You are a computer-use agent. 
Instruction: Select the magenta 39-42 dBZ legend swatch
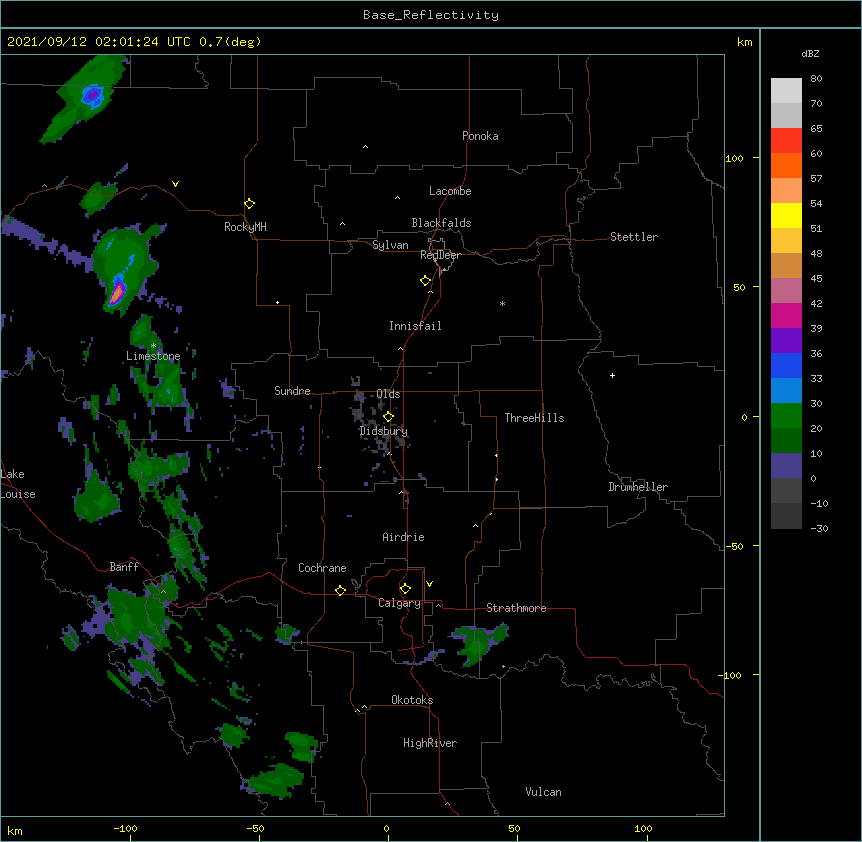click(786, 315)
